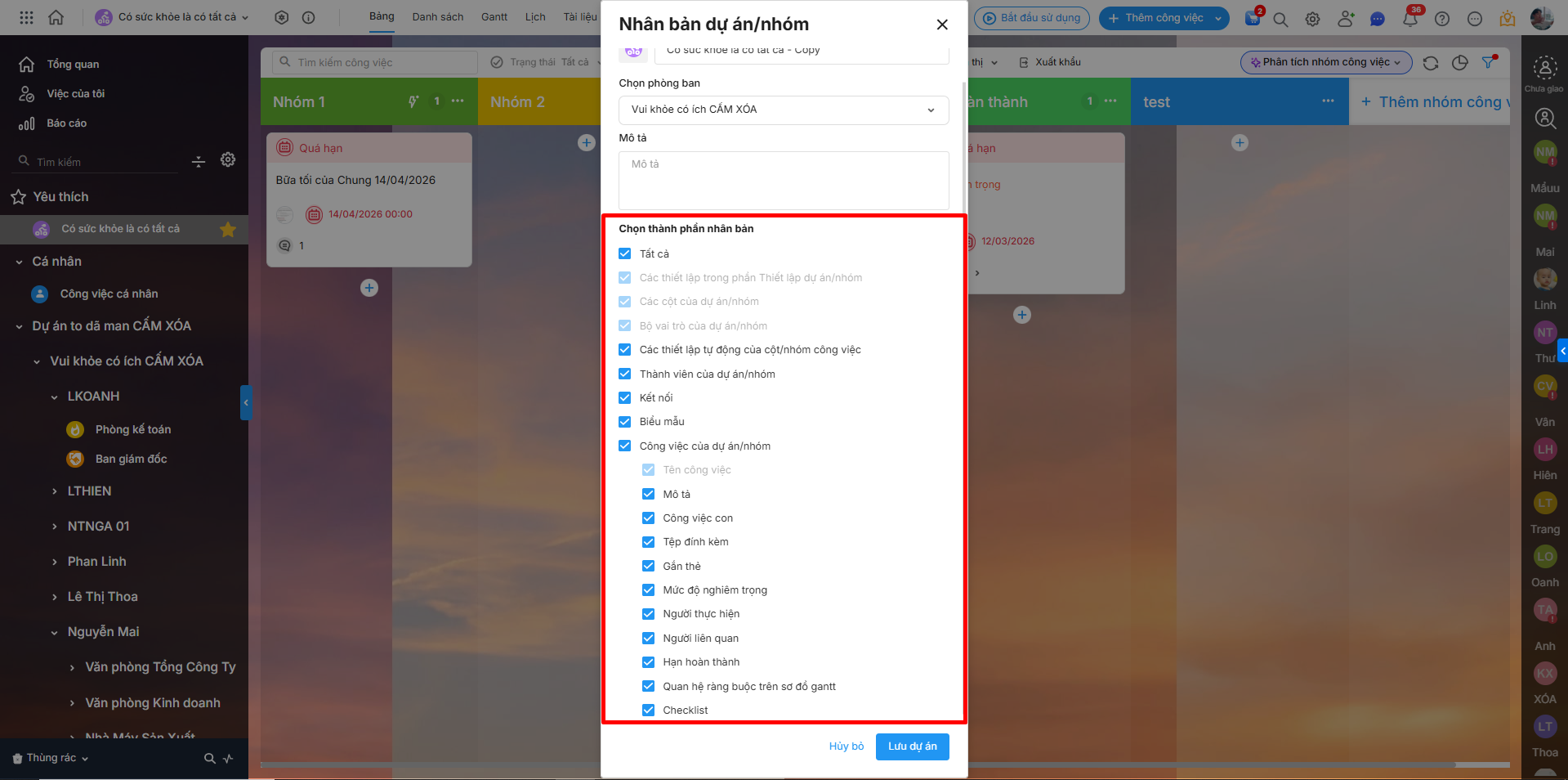1568x780 pixels.
Task: Open the shopping cart icon with badge
Action: (x=1253, y=18)
